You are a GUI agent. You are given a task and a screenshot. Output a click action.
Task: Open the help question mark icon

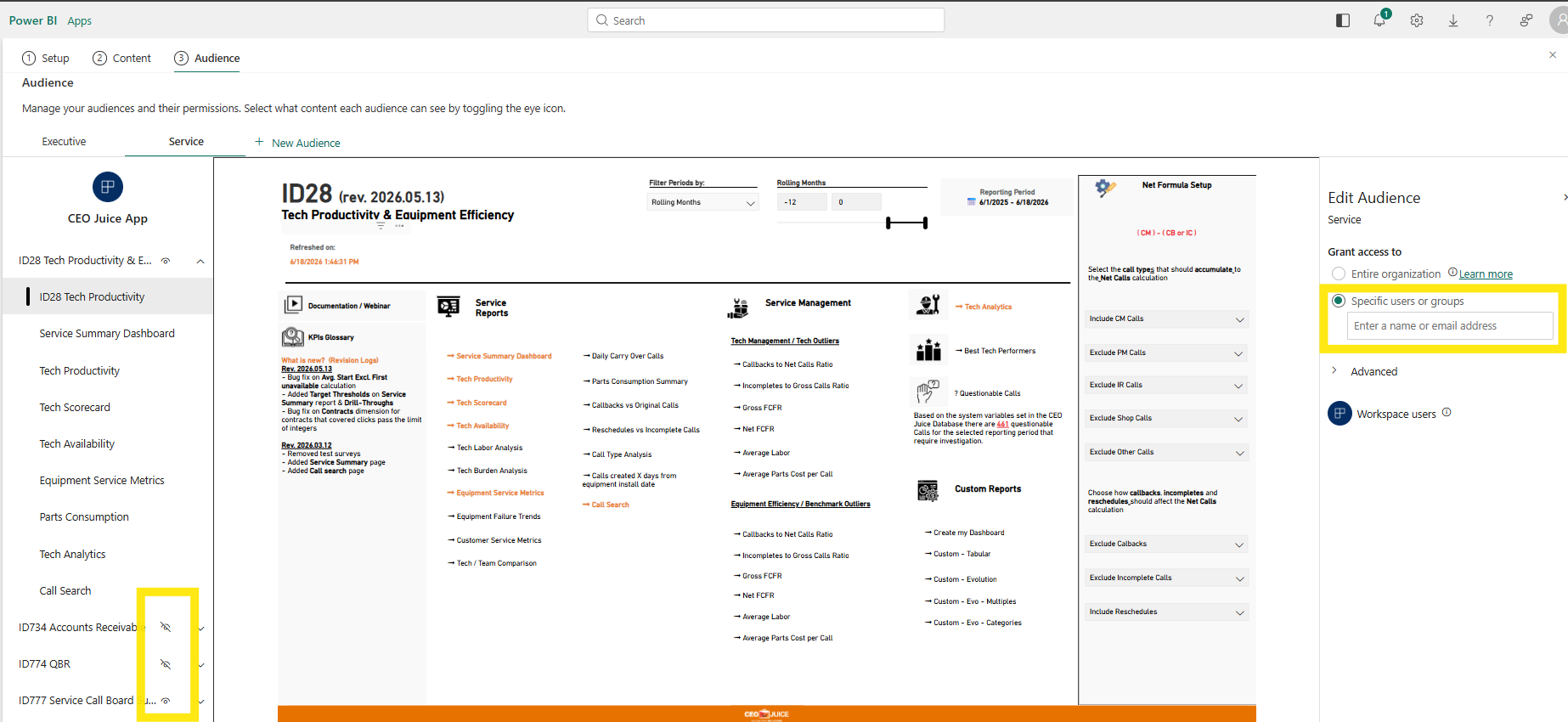tap(1490, 20)
